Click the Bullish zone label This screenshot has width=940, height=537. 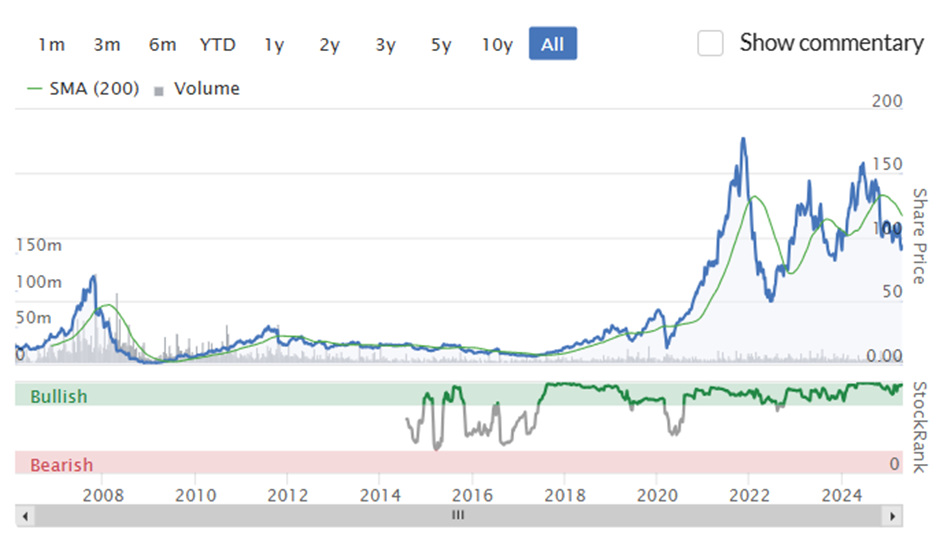coord(59,397)
